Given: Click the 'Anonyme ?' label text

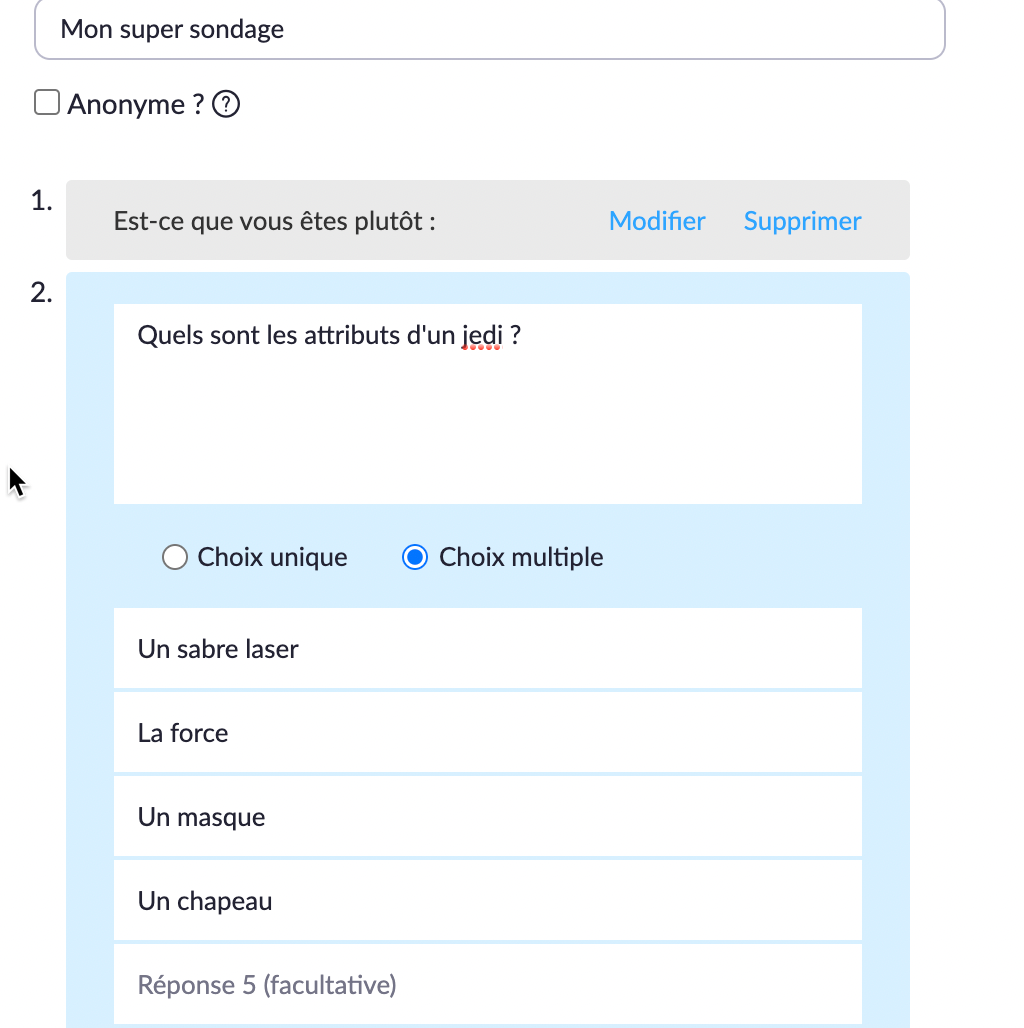Looking at the screenshot, I should tap(136, 104).
